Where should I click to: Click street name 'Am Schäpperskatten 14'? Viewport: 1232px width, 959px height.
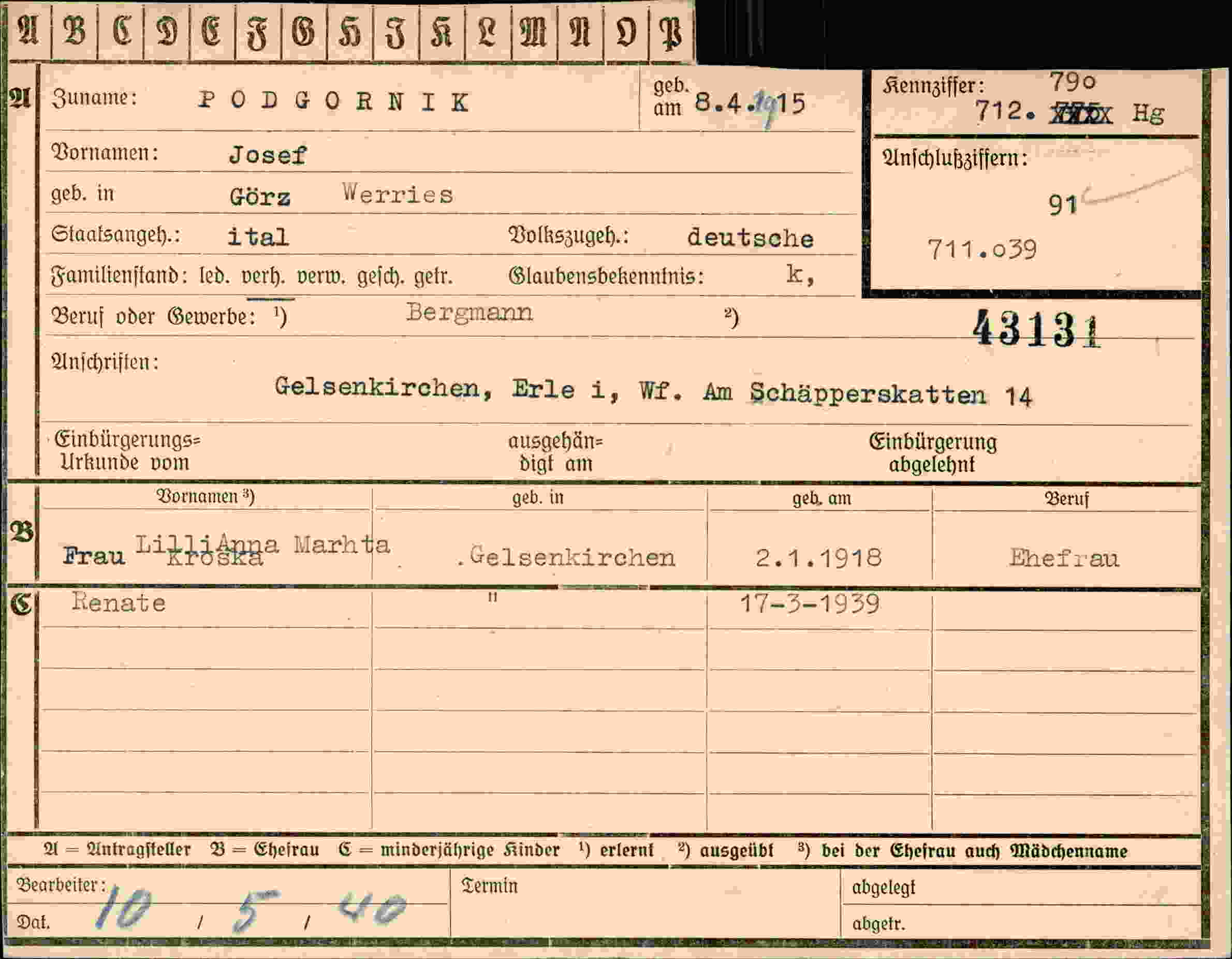pyautogui.click(x=868, y=394)
